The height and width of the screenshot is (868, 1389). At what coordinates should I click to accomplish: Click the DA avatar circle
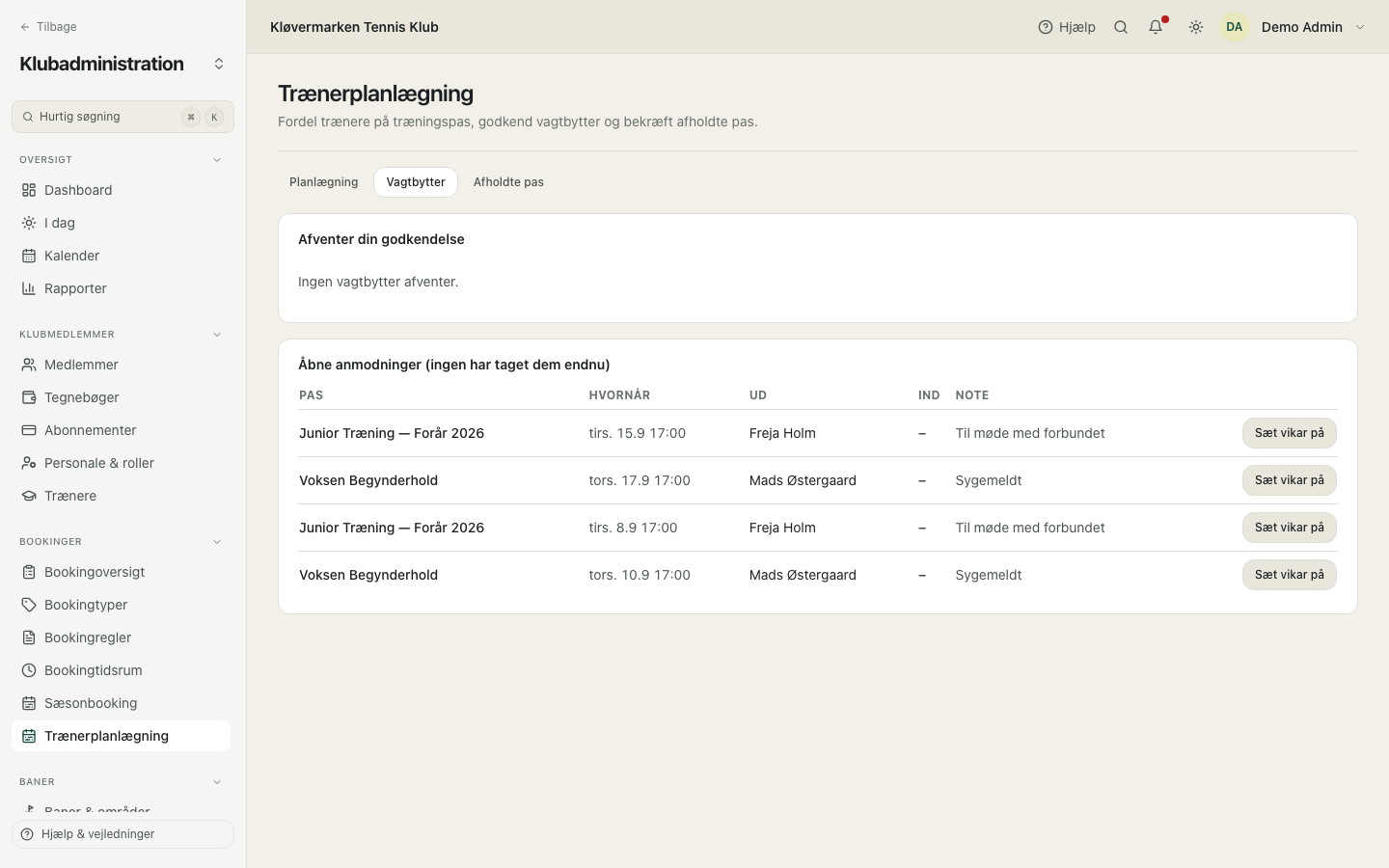[1235, 27]
